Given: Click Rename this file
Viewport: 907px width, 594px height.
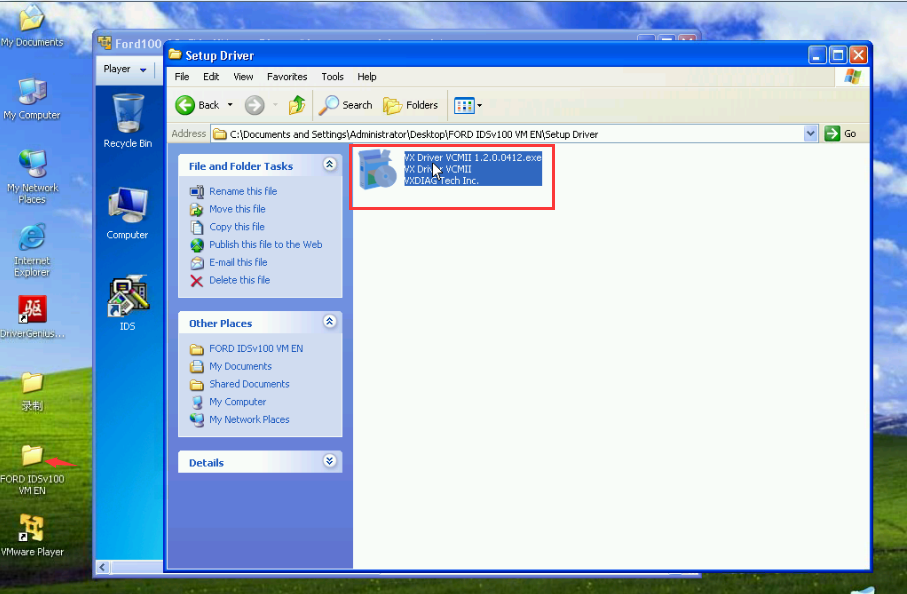Looking at the screenshot, I should click(243, 191).
